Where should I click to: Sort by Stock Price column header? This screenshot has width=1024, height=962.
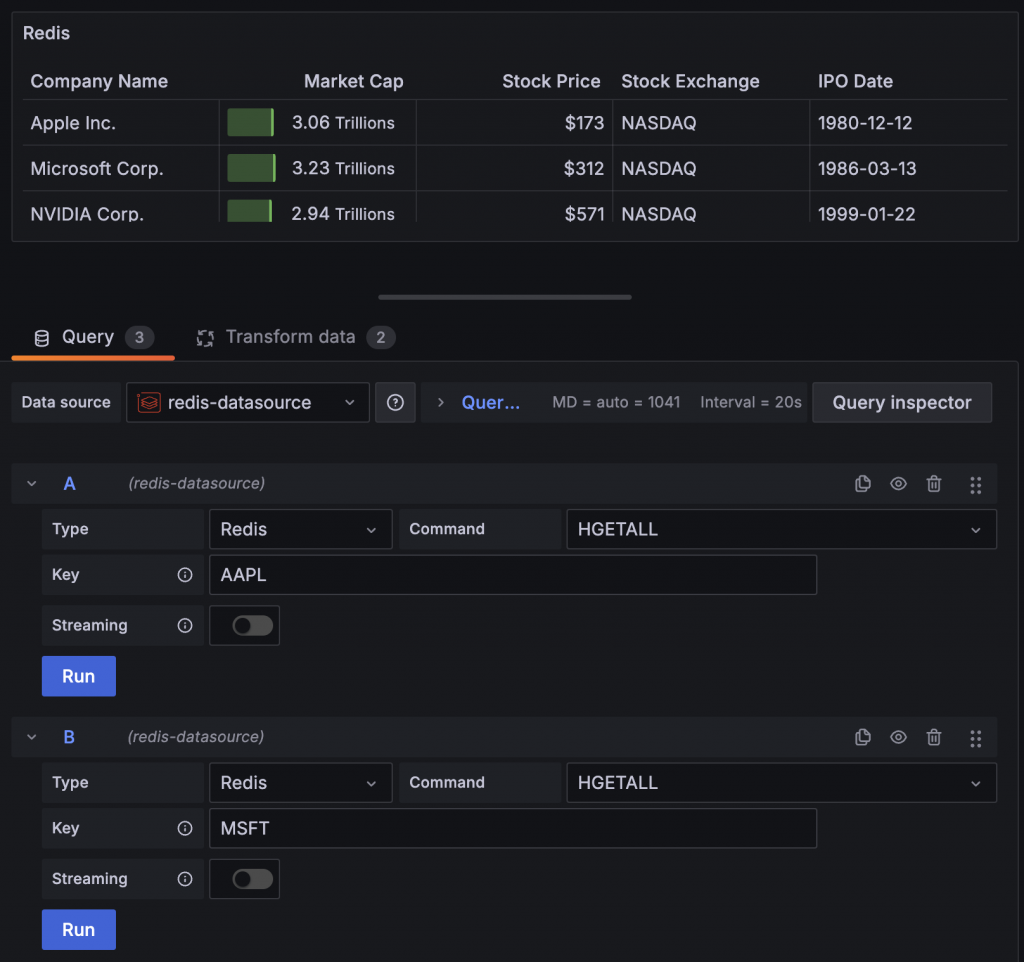coord(551,81)
